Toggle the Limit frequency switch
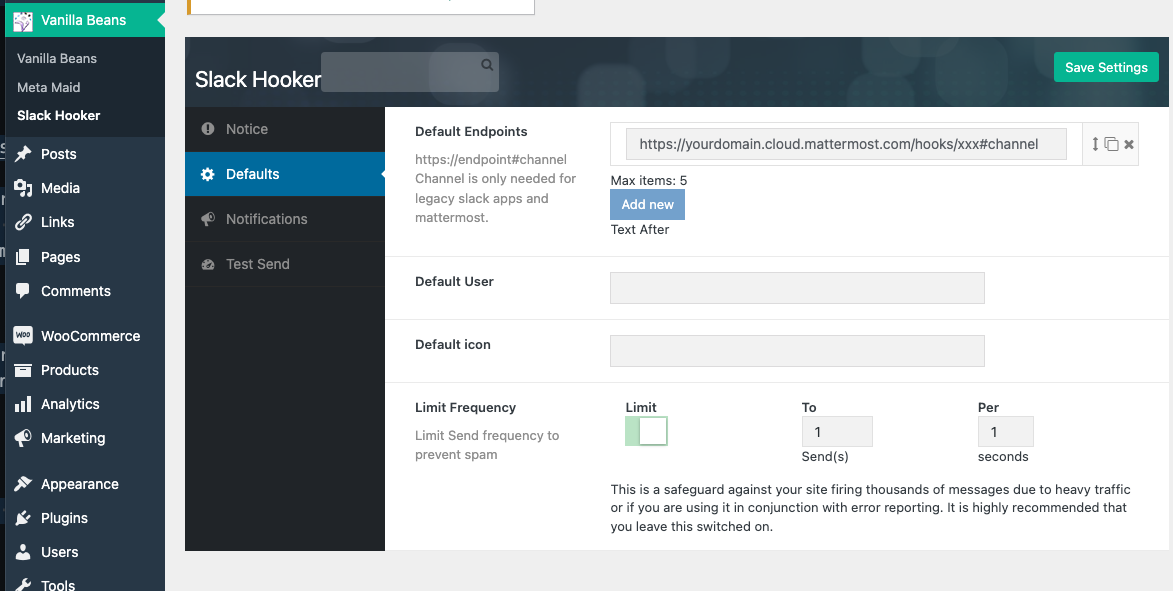1173x591 pixels. pos(646,432)
